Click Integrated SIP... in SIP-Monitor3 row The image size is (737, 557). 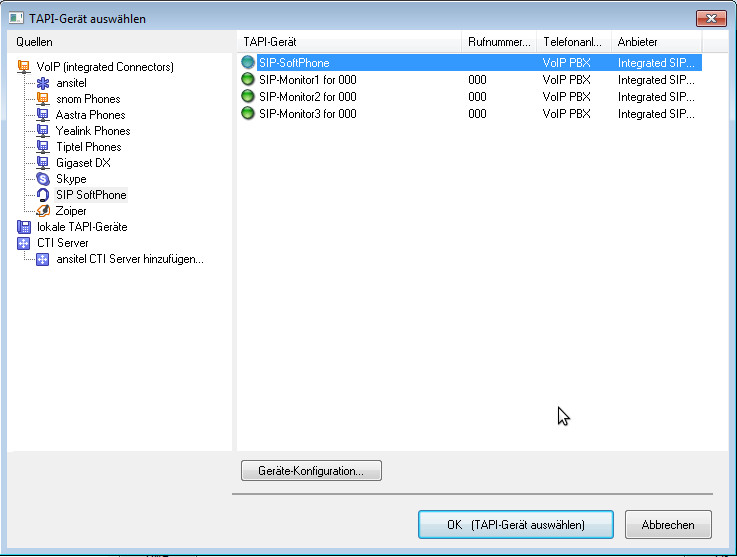(x=656, y=114)
